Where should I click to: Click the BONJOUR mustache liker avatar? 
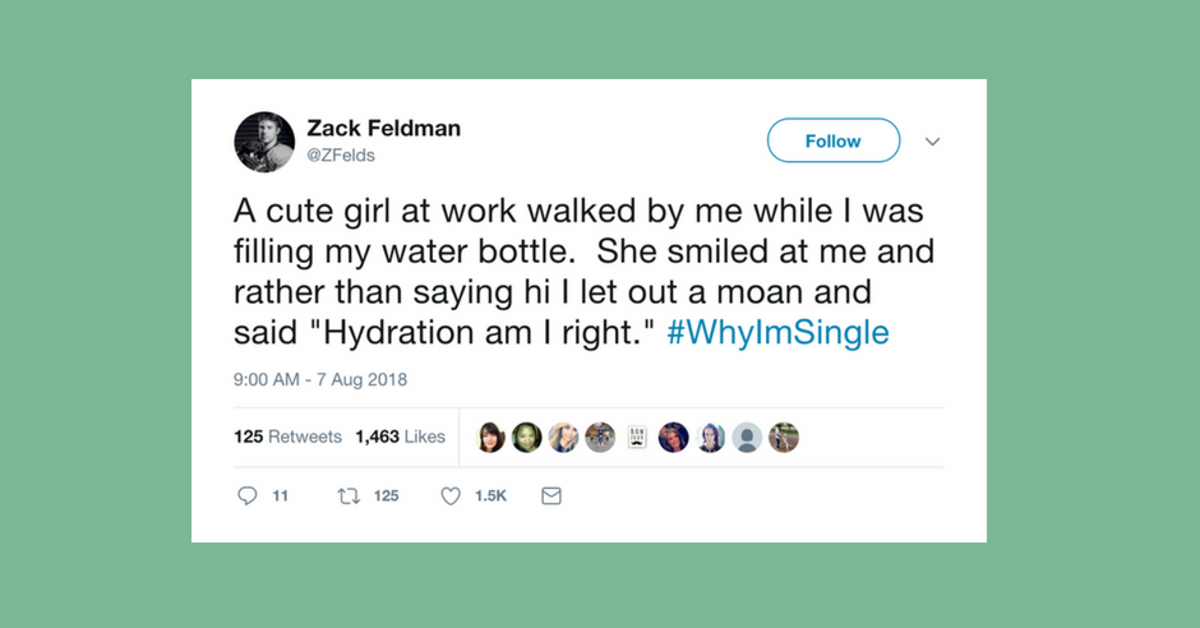[637, 437]
